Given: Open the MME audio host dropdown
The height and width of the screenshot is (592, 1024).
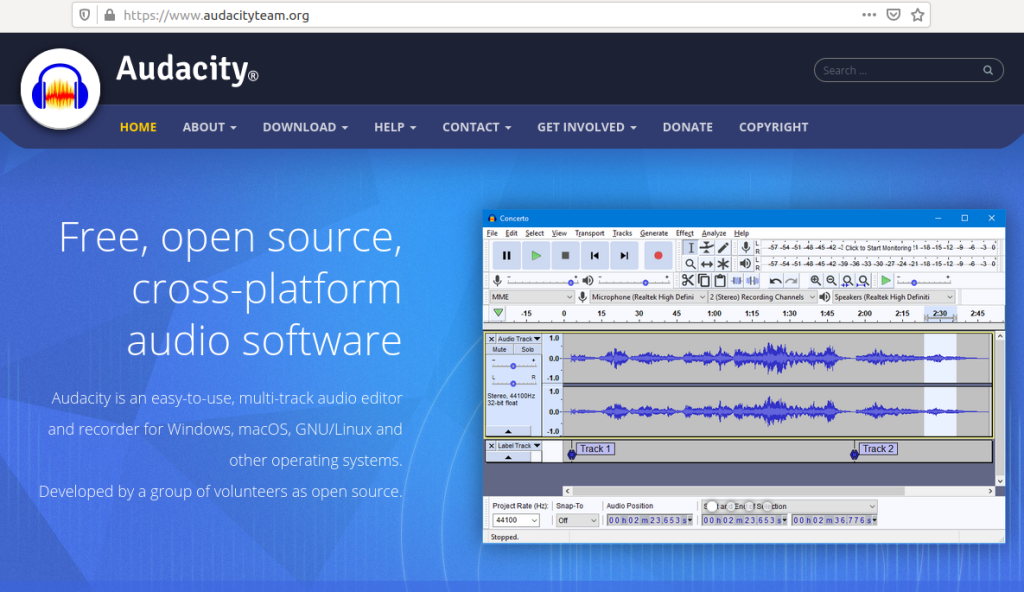Looking at the screenshot, I should pyautogui.click(x=532, y=297).
